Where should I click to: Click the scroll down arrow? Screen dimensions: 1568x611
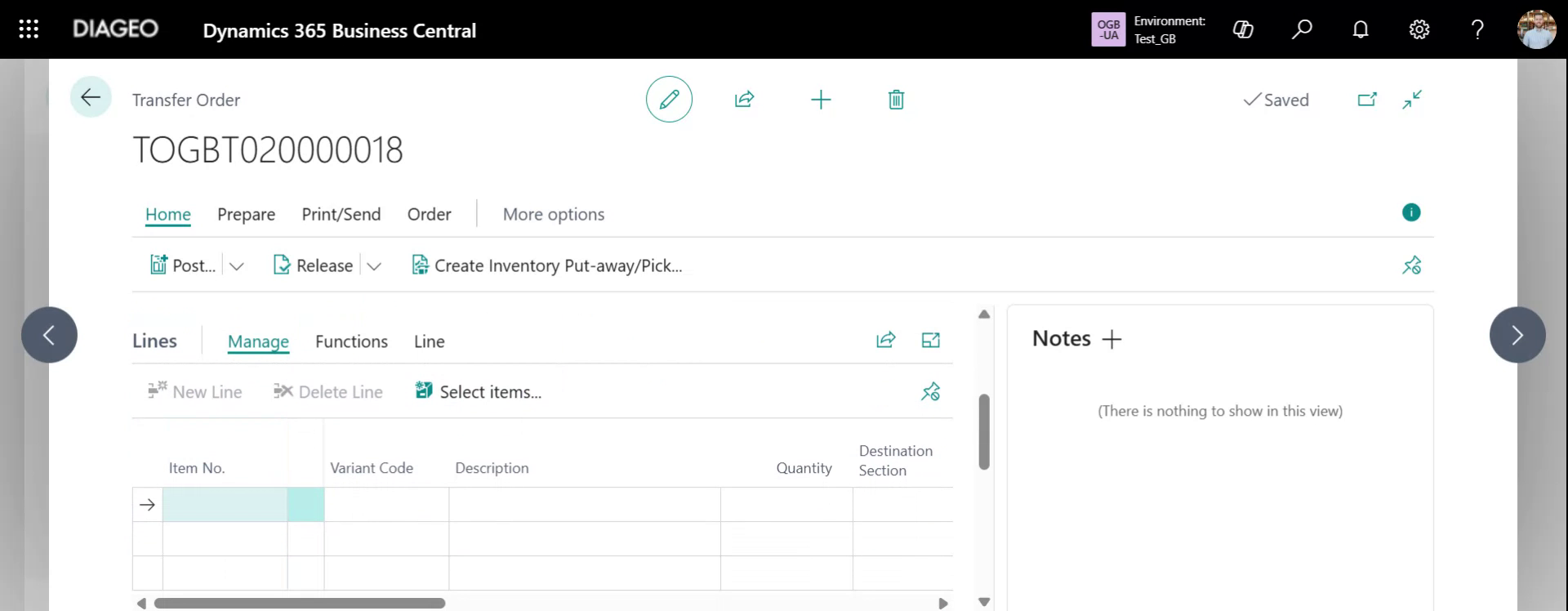[984, 602]
